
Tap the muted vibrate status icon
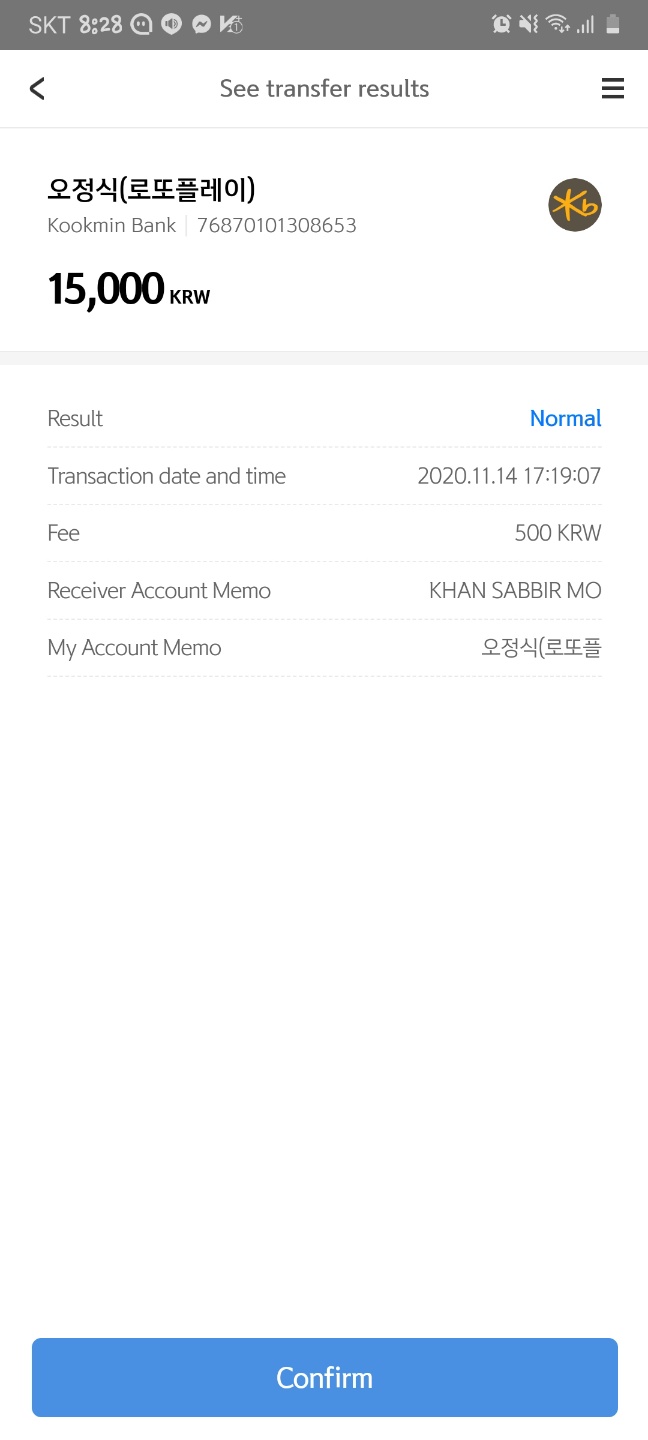click(529, 24)
